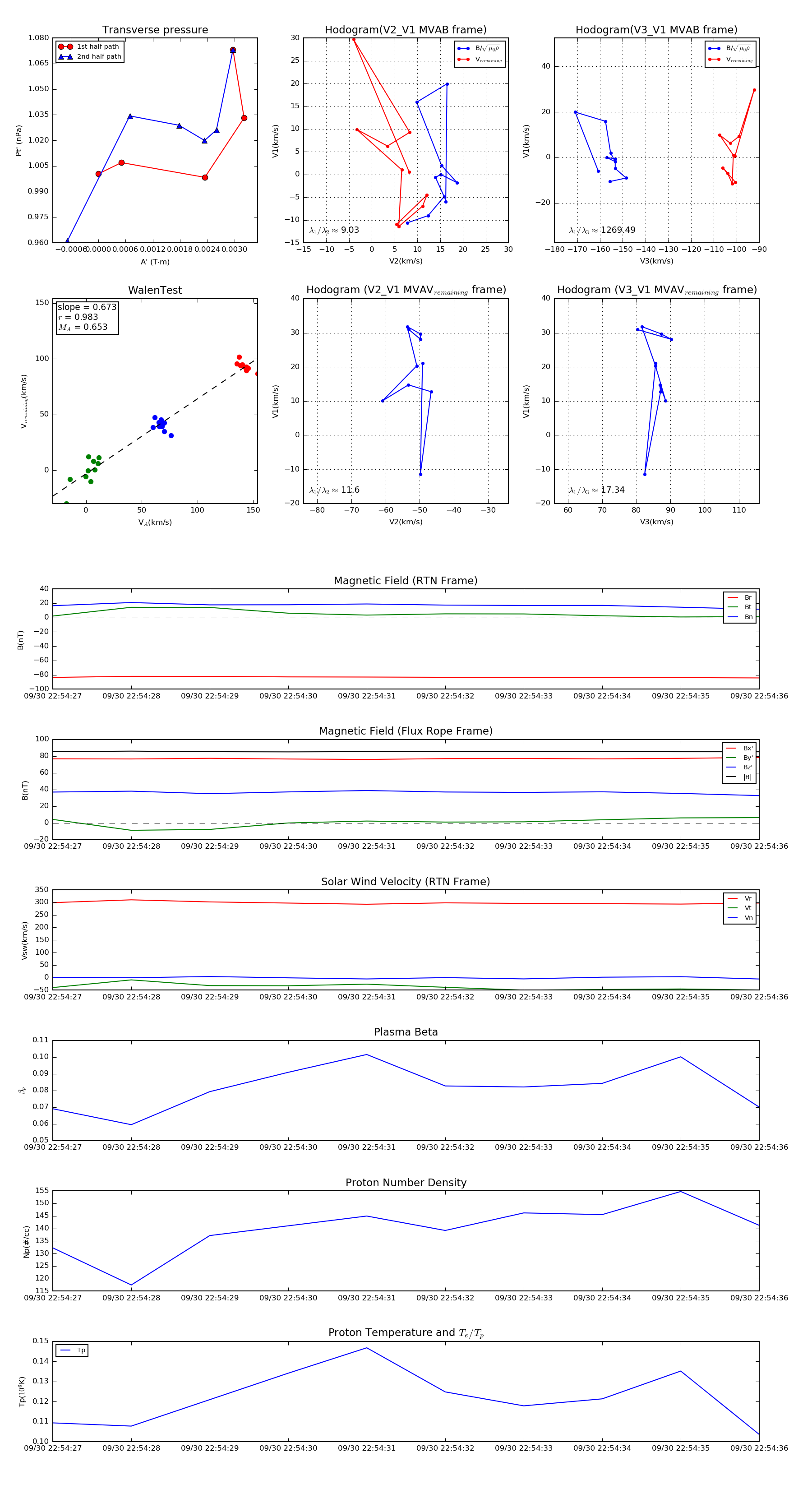Click the 'Vn' legend entry
The height and width of the screenshot is (1489, 812).
click(740, 918)
